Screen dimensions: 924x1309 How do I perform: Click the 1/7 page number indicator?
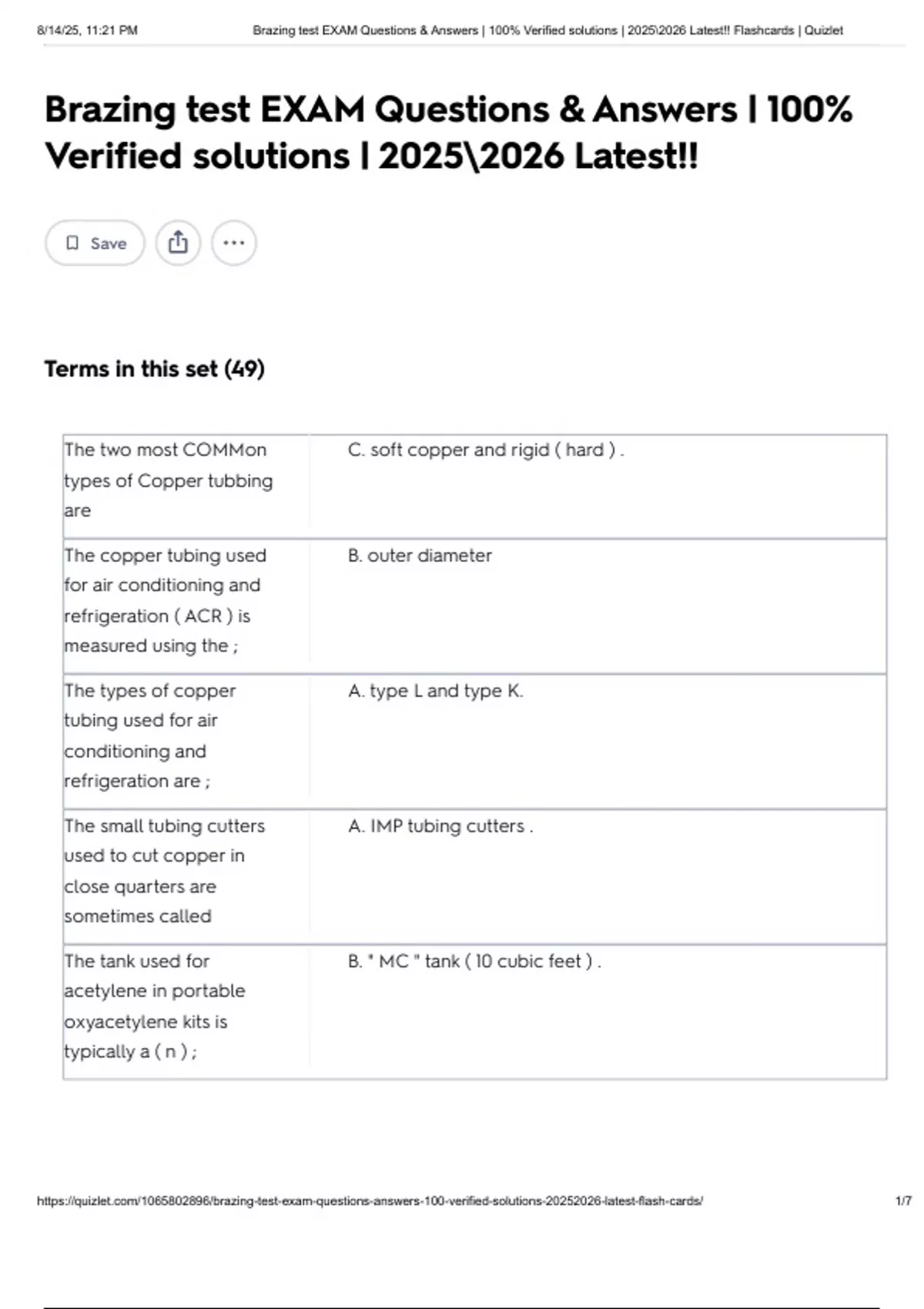(903, 1200)
